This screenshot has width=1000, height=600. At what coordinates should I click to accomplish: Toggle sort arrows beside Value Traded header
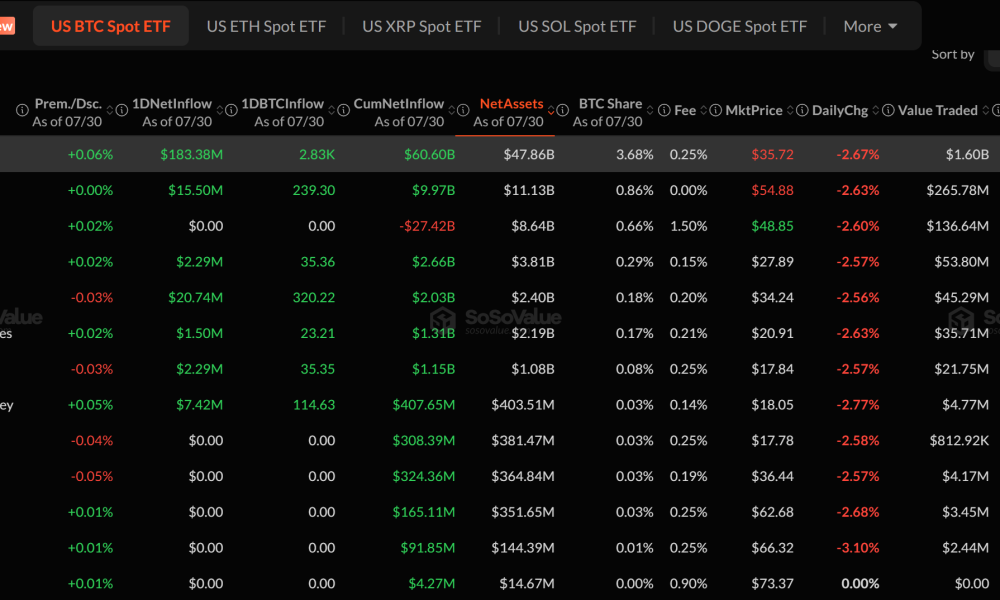(986, 110)
